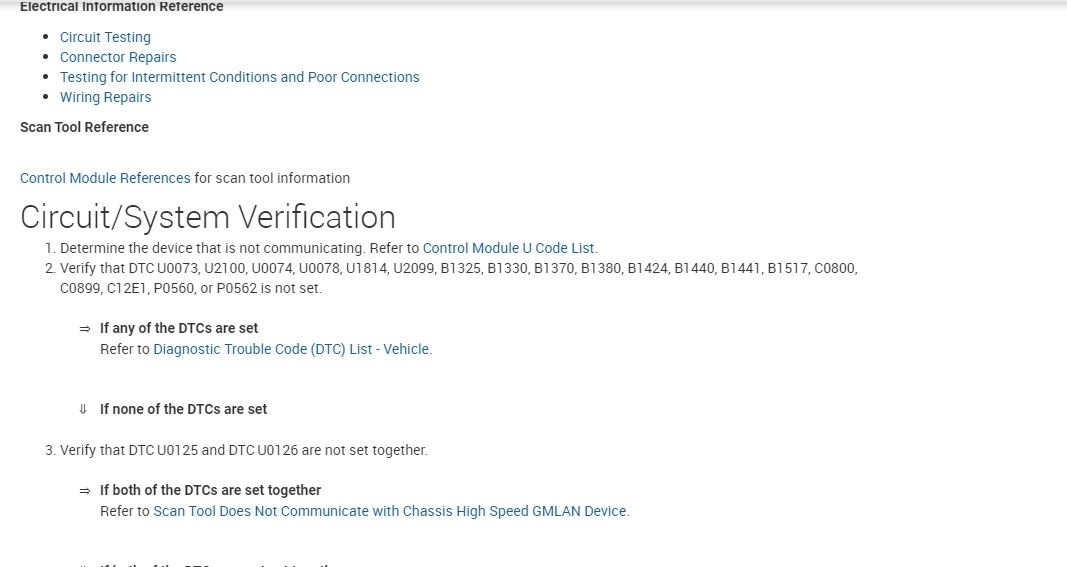The width and height of the screenshot is (1067, 567).
Task: Click the 'If none of the DTCs are set' text
Action: point(183,409)
